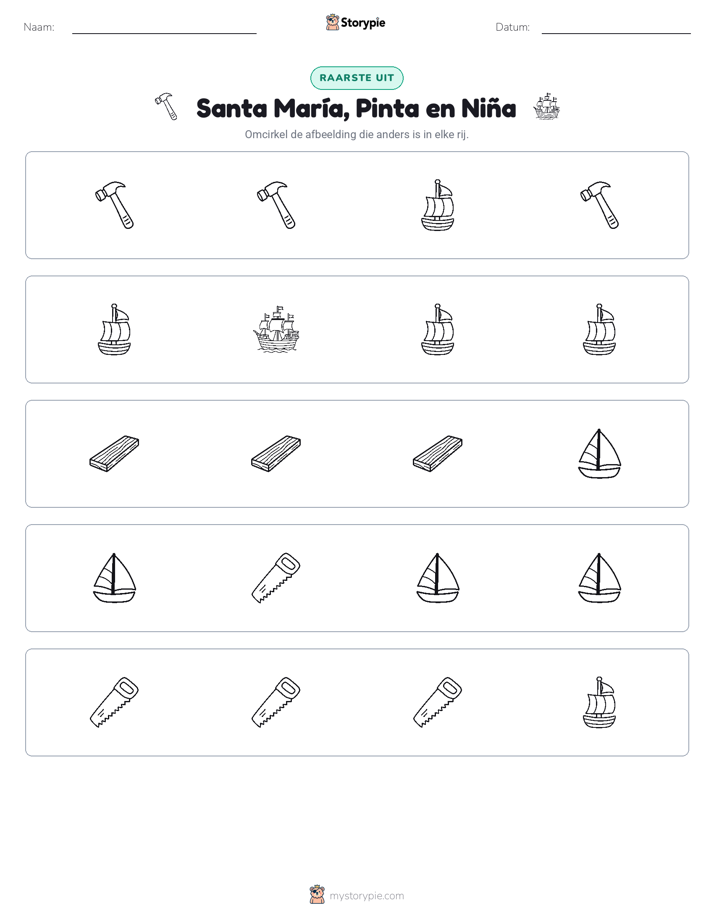Circle the sailing ship in the hammer row
This screenshot has height=924, width=714.
click(x=437, y=205)
